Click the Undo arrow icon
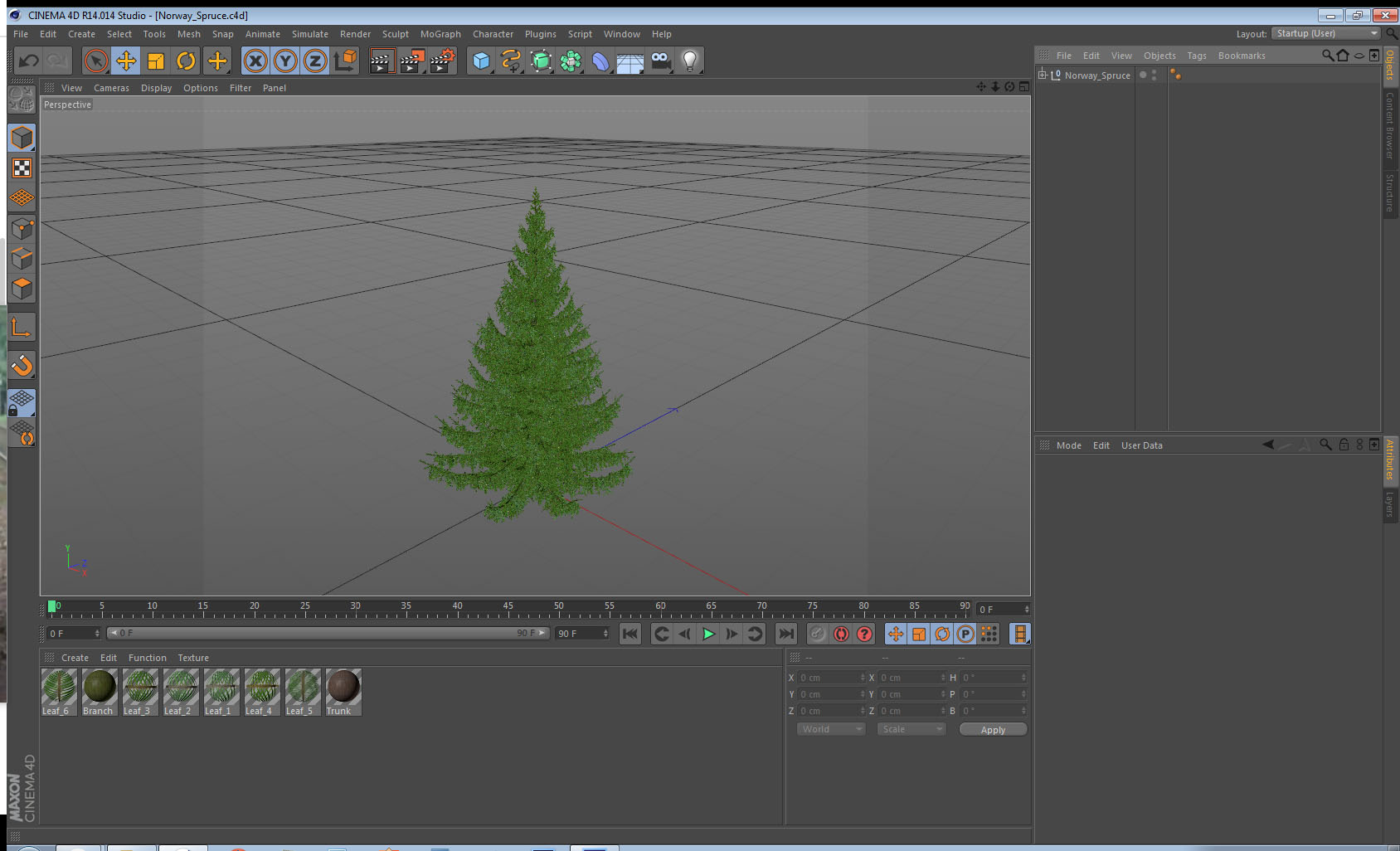1400x851 pixels. point(28,61)
